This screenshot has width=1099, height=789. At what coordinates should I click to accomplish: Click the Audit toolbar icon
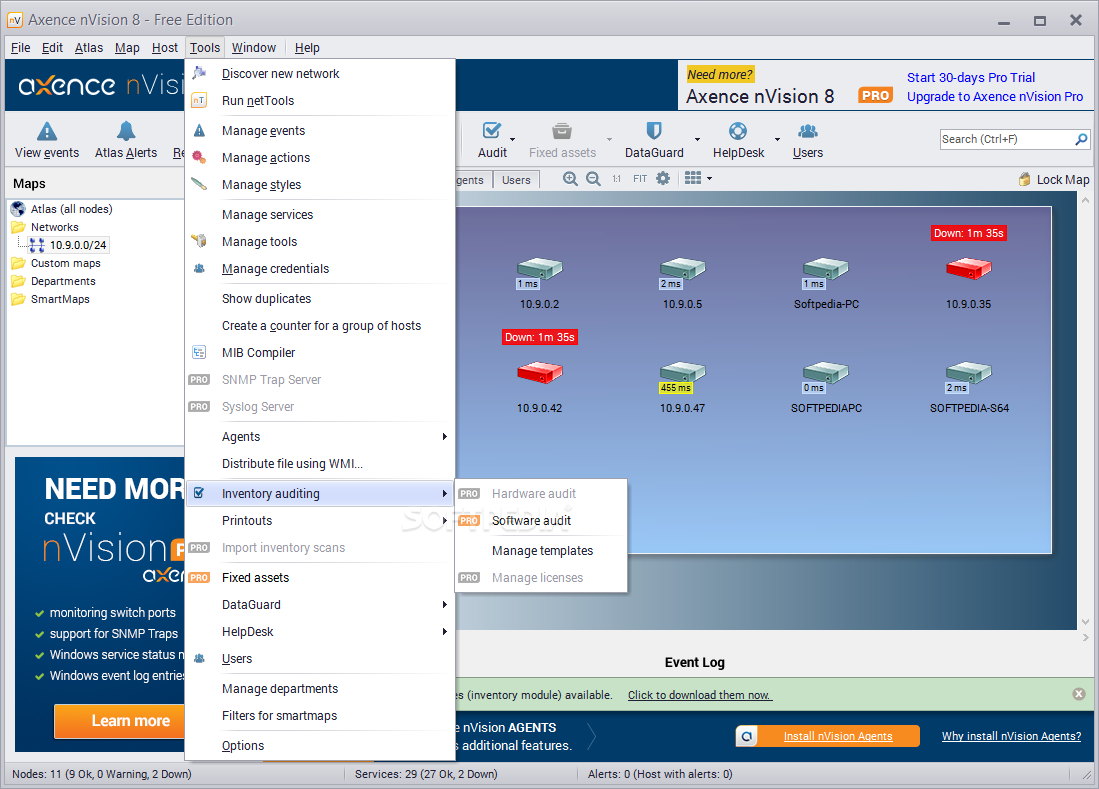492,132
